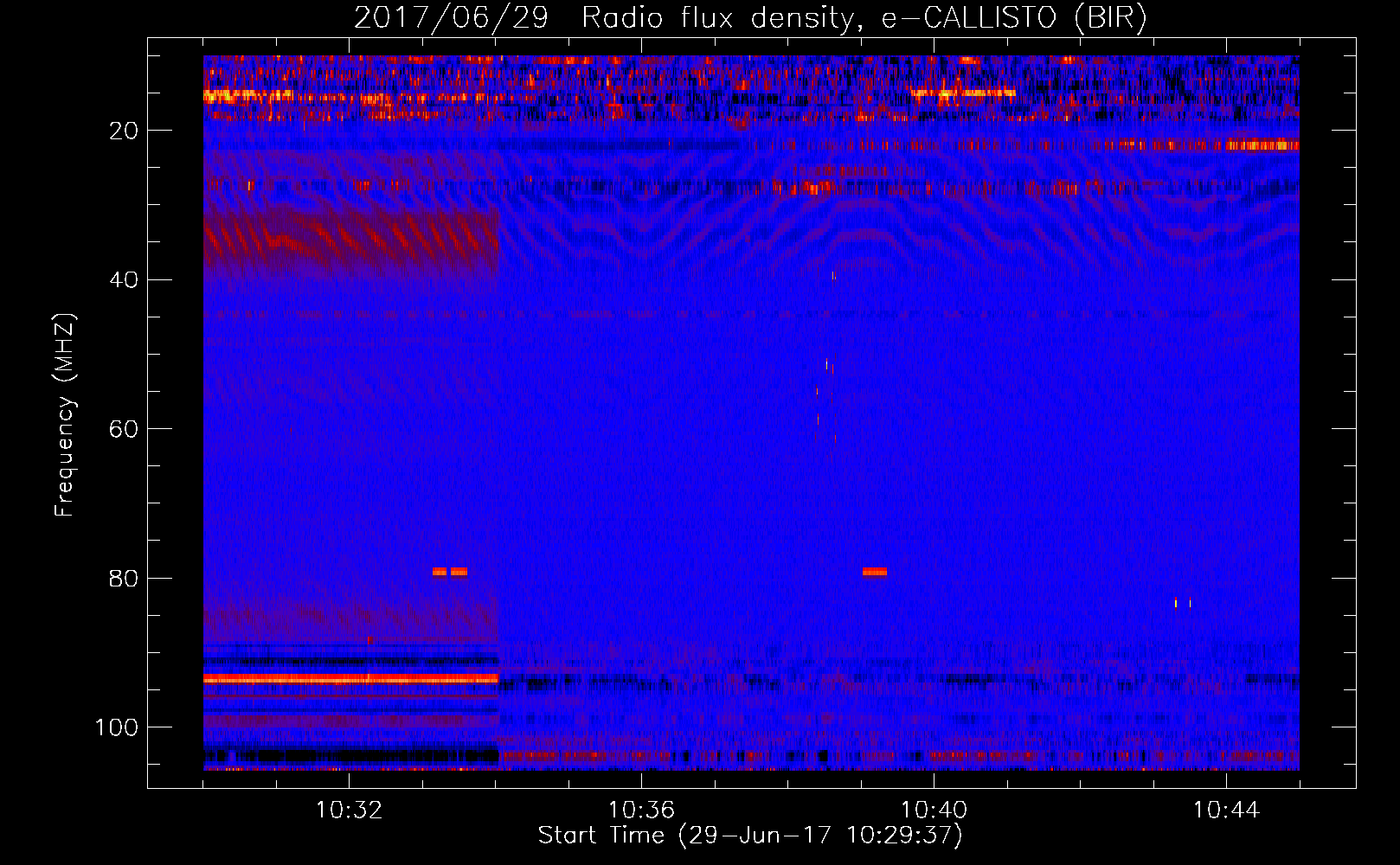Click the 'Frequency (MHZ)' axis label

[x=65, y=415]
